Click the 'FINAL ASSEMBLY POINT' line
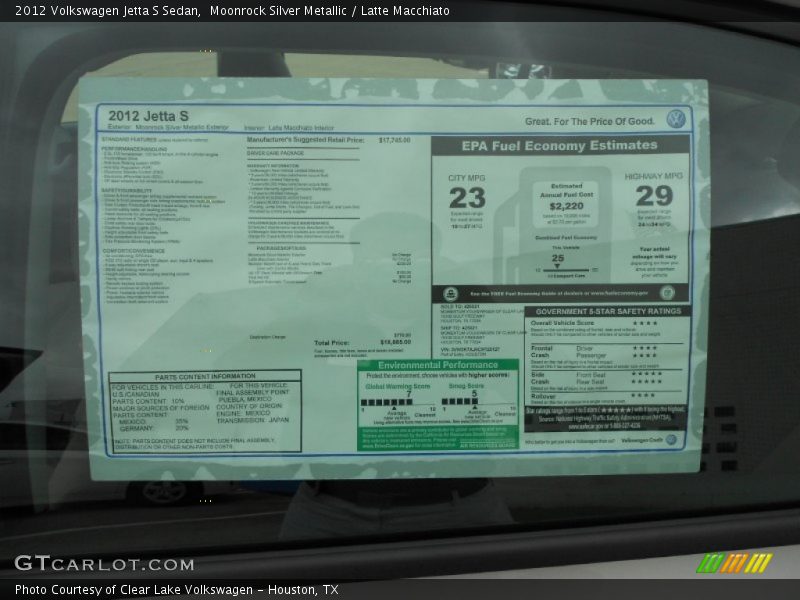The height and width of the screenshot is (600, 800). [x=253, y=393]
